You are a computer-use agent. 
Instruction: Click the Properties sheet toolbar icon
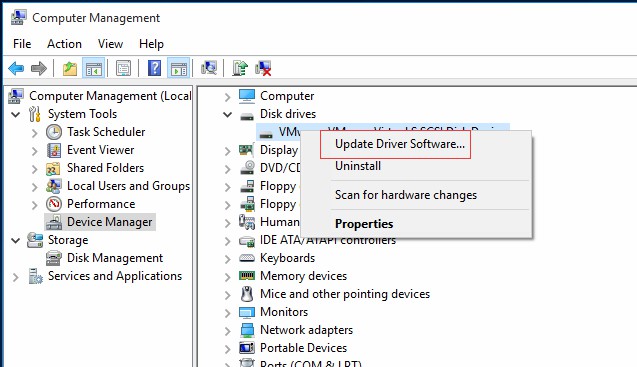tap(124, 68)
